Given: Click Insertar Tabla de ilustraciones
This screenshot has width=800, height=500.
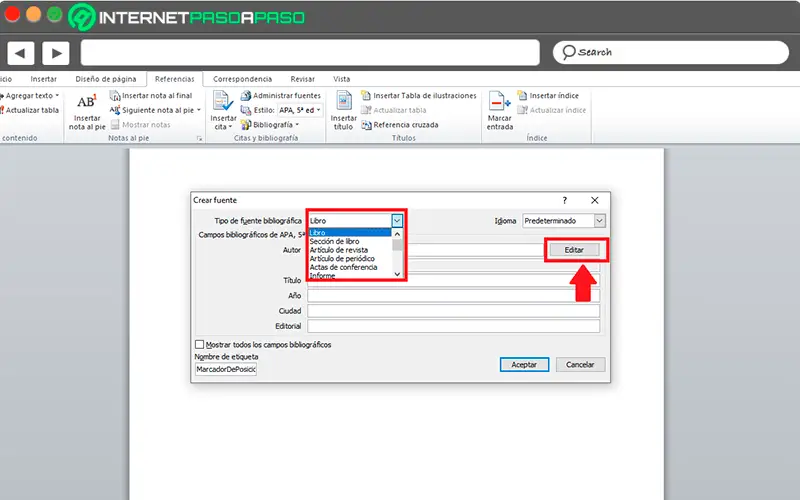Looking at the screenshot, I should [419, 95].
